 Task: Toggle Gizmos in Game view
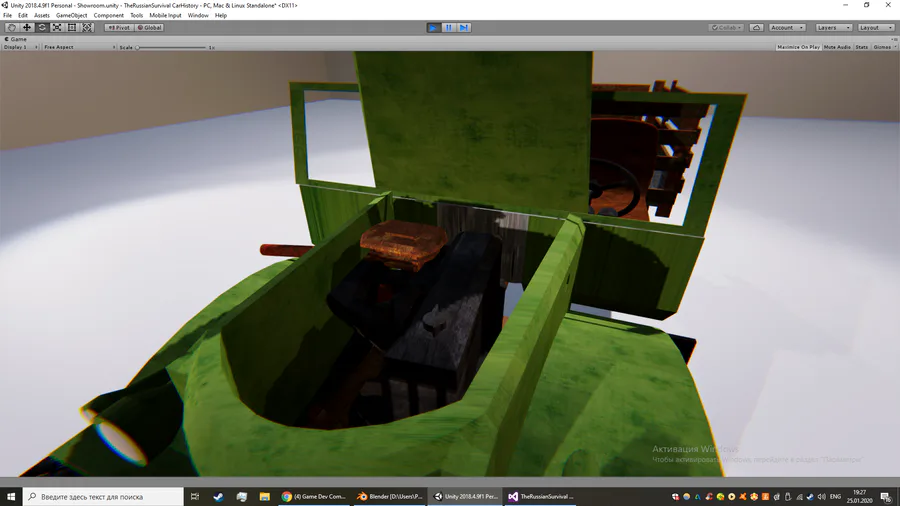[882, 47]
